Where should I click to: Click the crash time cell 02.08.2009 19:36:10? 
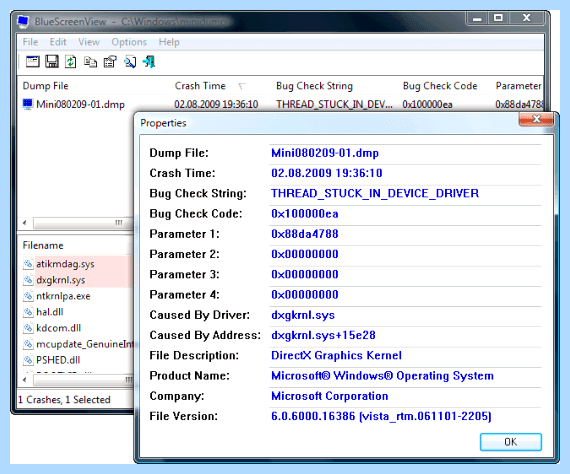[216, 104]
